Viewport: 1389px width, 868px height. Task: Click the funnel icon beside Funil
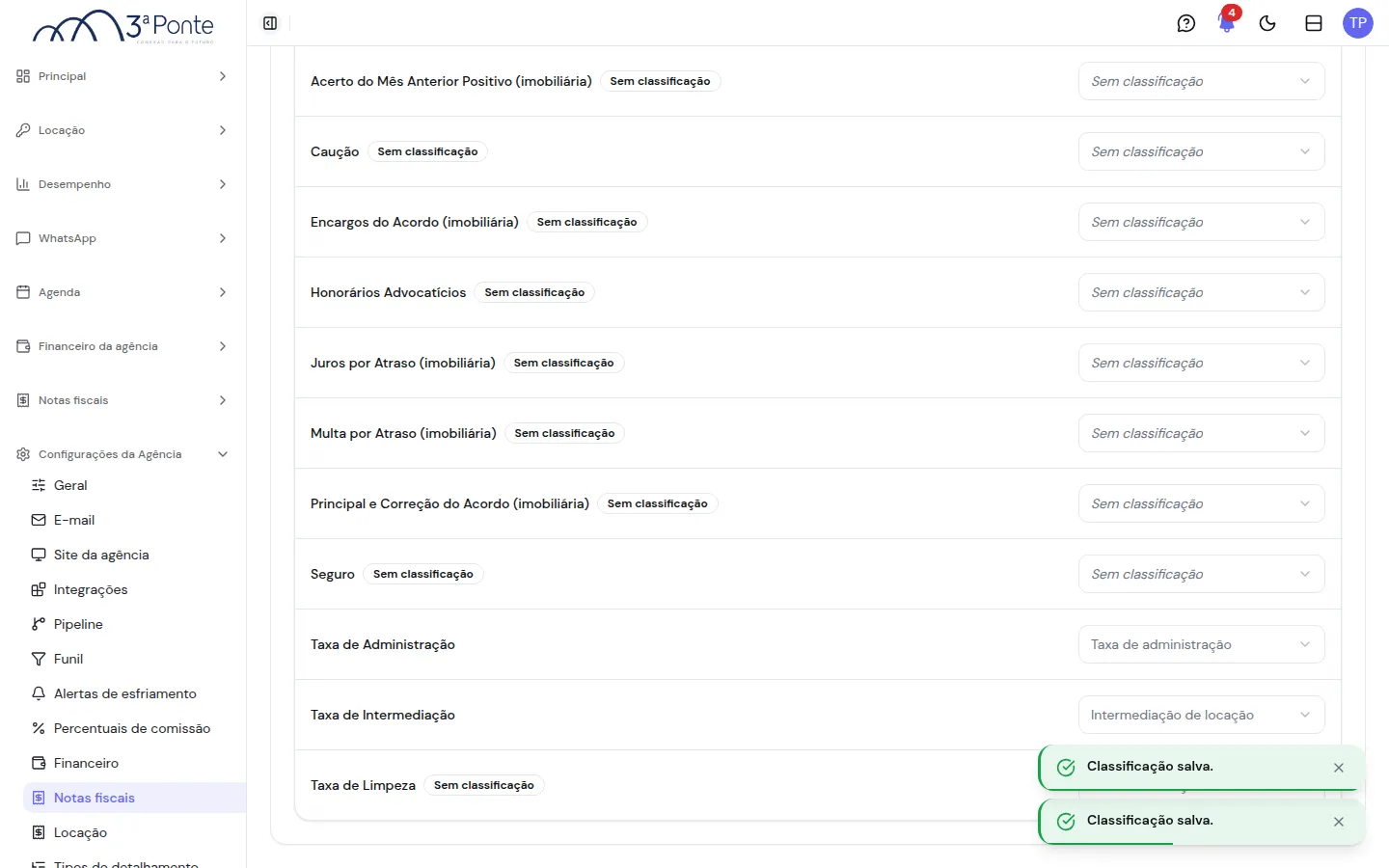click(39, 659)
